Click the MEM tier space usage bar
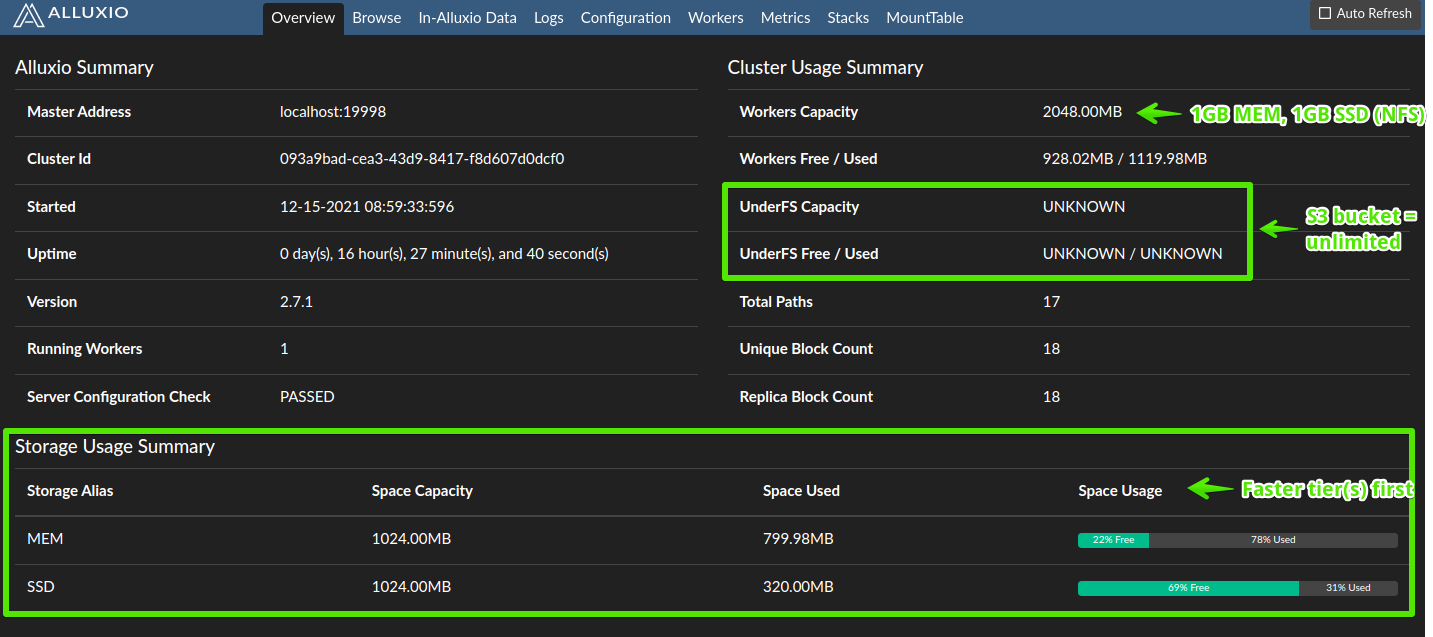1433x637 pixels. click(x=1238, y=540)
